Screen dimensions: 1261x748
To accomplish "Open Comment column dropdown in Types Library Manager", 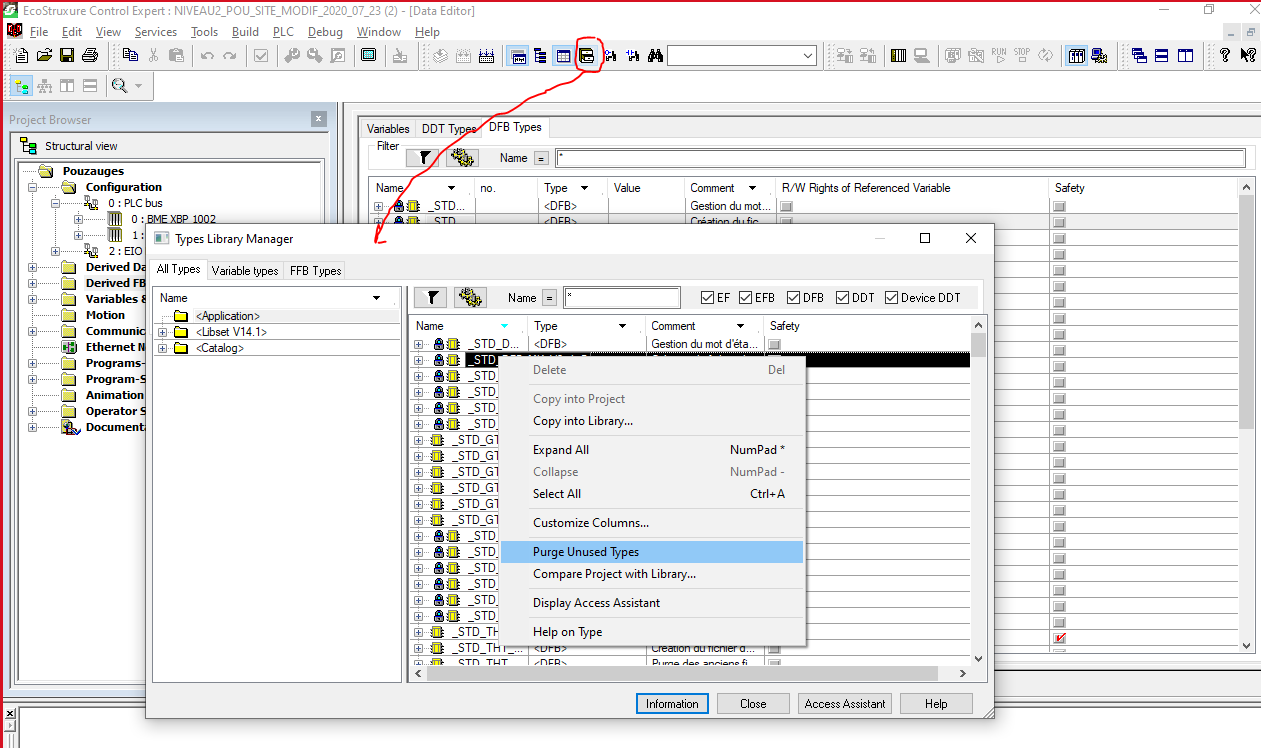I will (740, 326).
